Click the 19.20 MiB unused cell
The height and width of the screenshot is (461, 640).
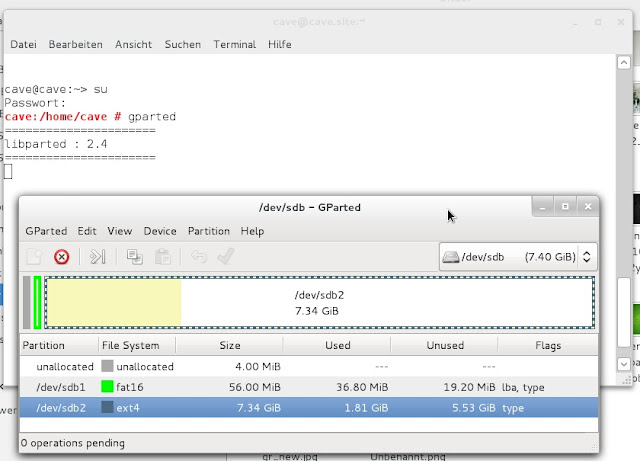tap(469, 387)
